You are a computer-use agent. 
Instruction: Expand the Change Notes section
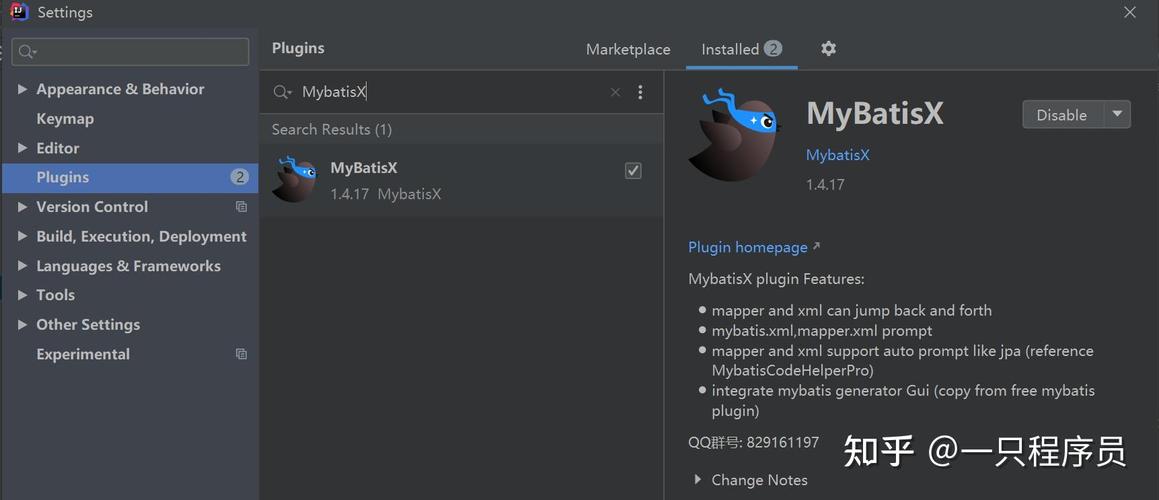pyautogui.click(x=697, y=480)
